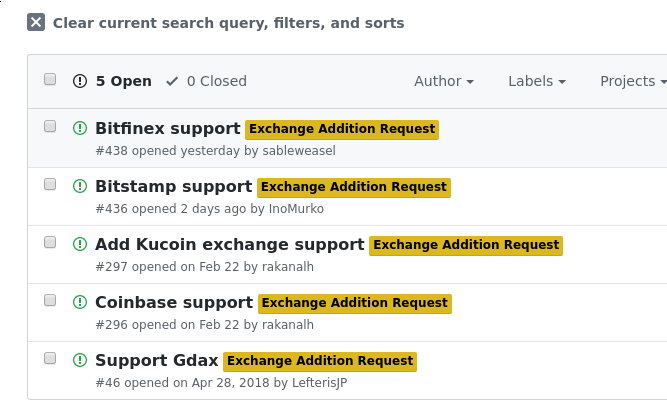Visit author sableweasel's issues link
667x414 pixels.
pos(299,151)
